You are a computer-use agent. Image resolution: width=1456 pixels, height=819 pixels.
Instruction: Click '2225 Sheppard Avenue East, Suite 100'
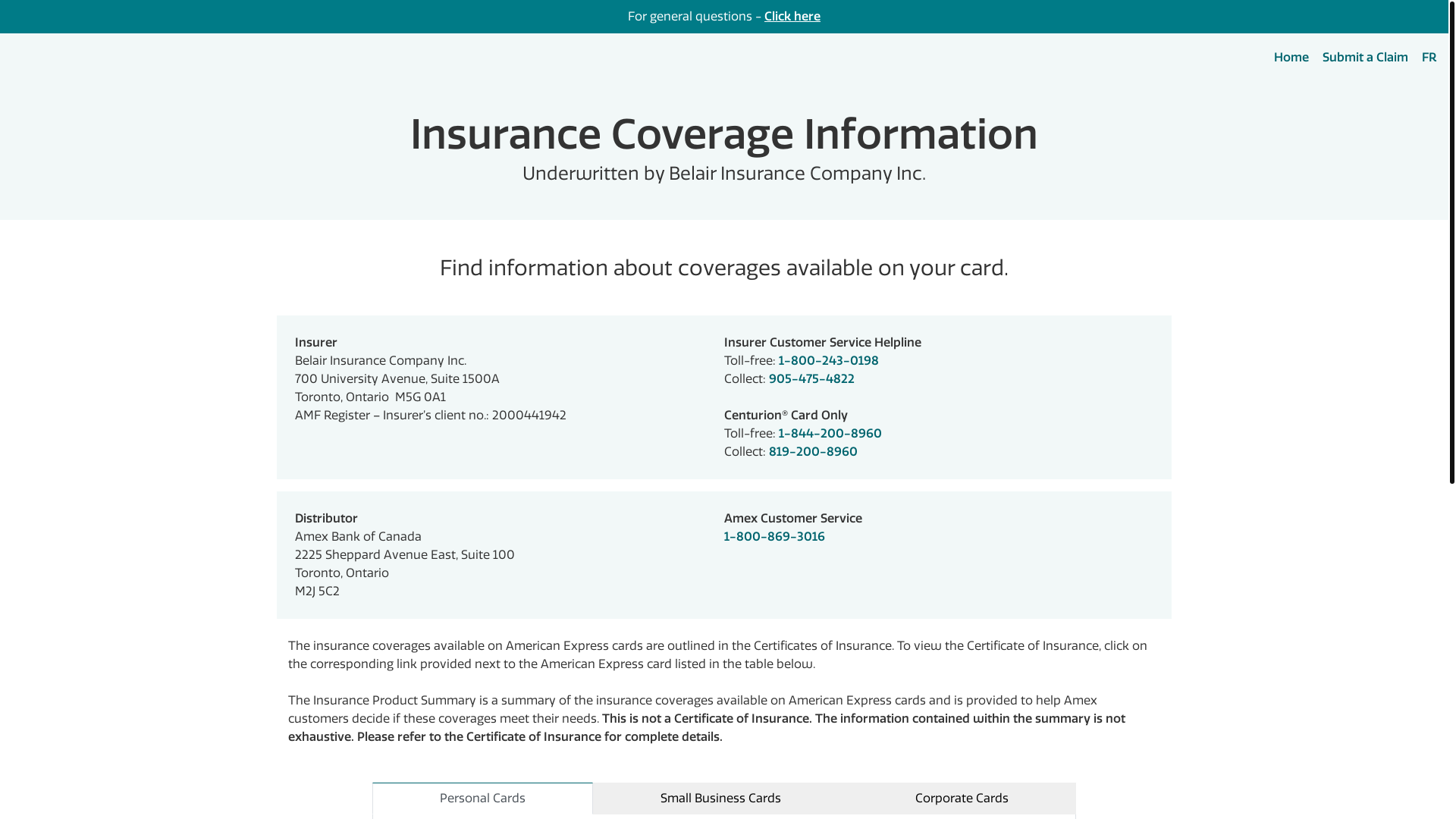point(404,554)
